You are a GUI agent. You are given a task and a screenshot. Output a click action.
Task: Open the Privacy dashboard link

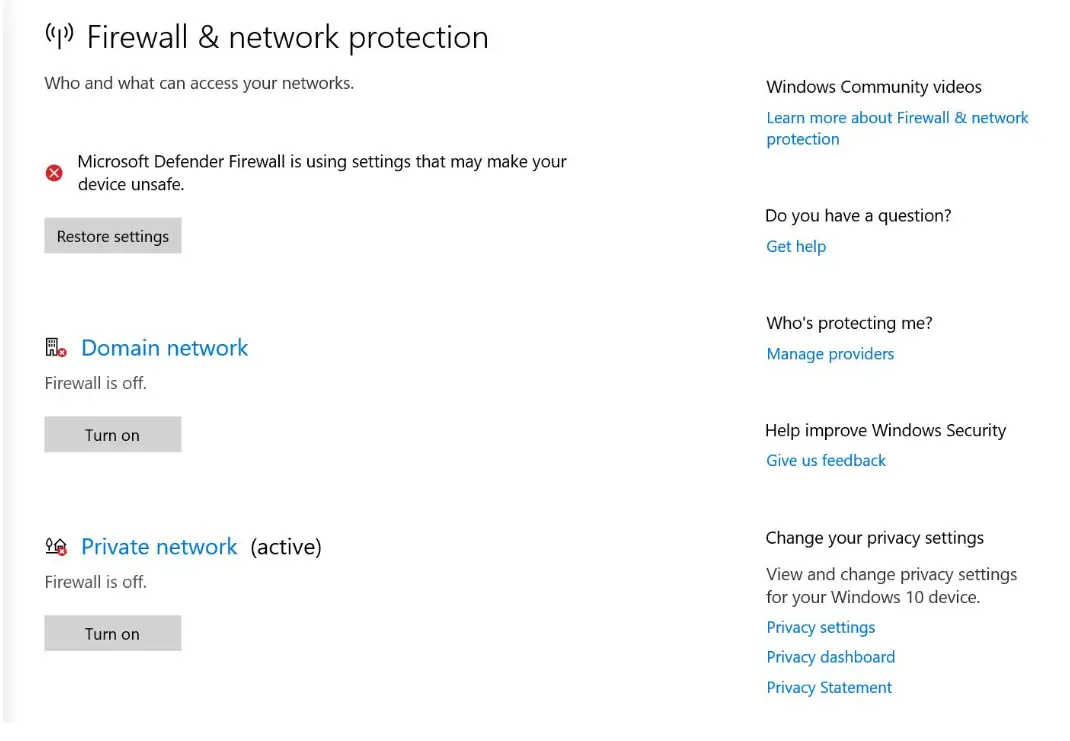tap(830, 657)
